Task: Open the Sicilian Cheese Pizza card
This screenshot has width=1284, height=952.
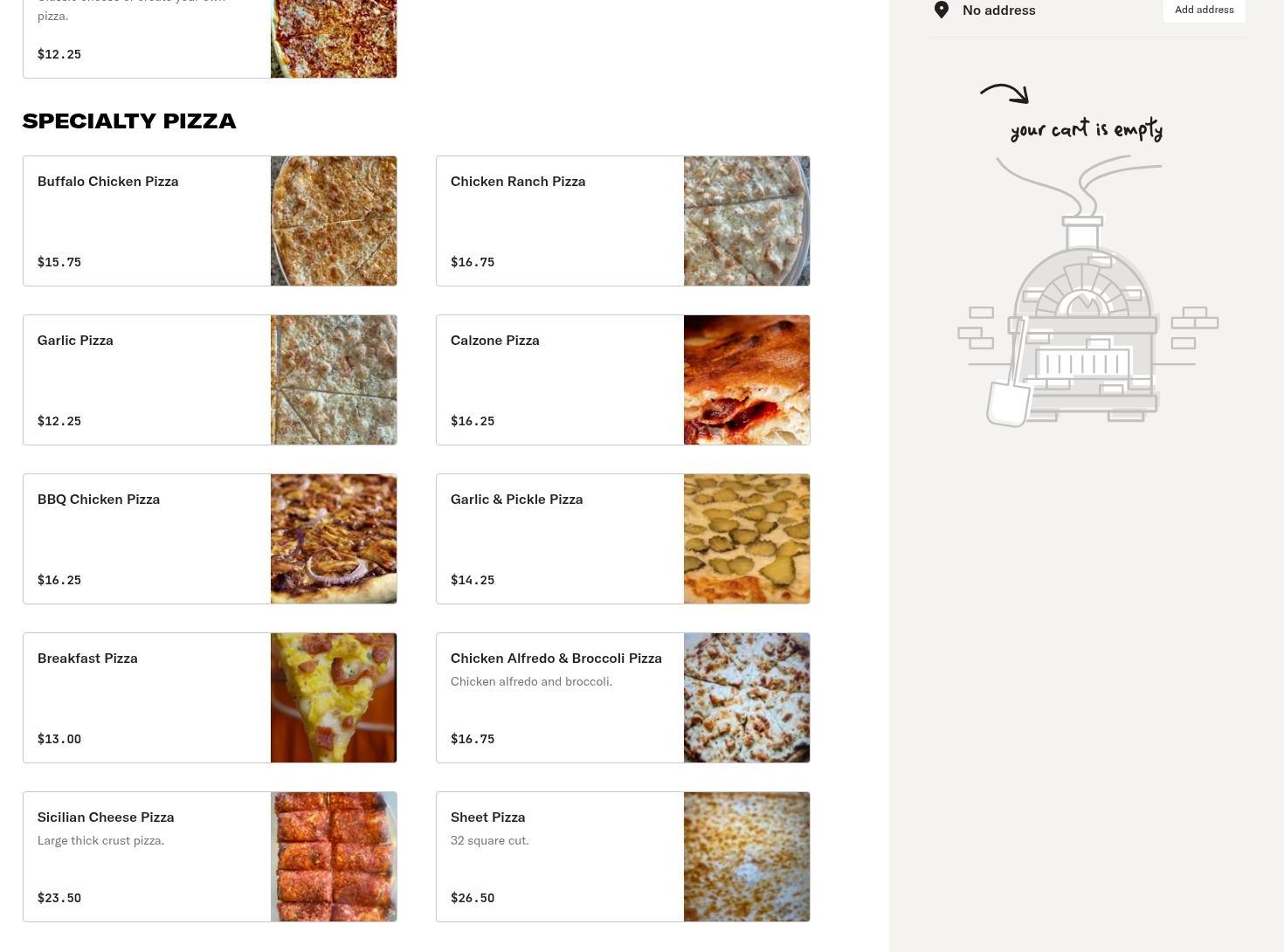Action: pyautogui.click(x=210, y=857)
